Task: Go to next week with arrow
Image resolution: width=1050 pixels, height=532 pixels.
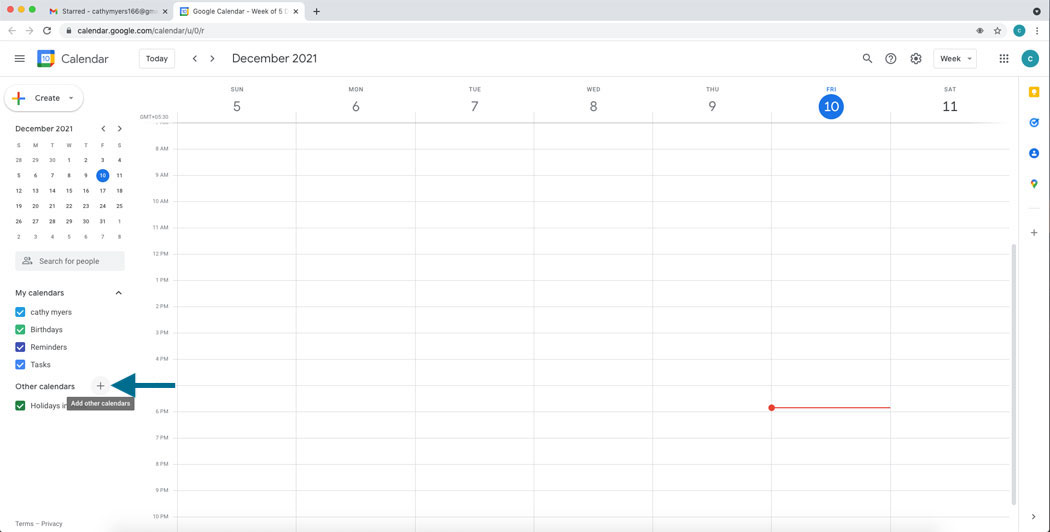Action: tap(212, 59)
